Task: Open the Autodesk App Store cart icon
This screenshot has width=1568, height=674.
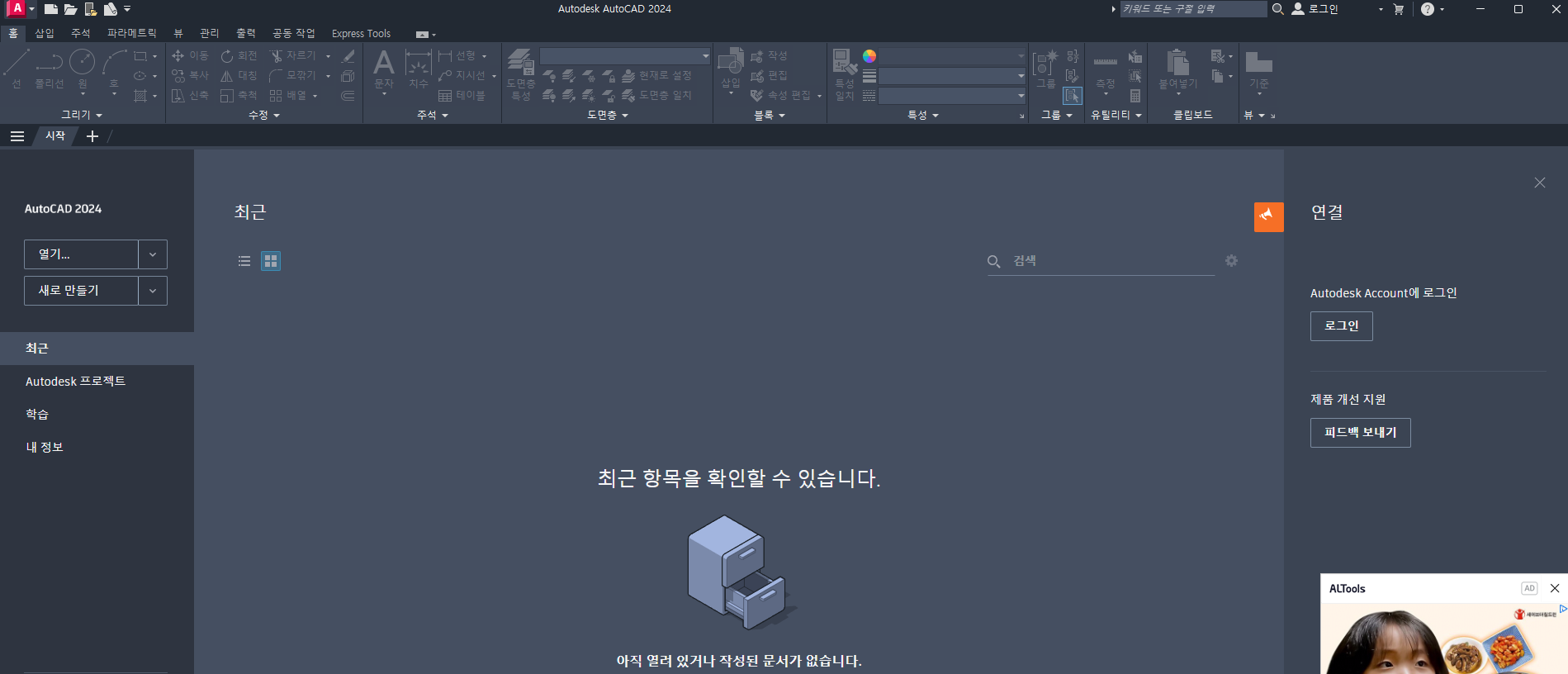Action: coord(1399,9)
